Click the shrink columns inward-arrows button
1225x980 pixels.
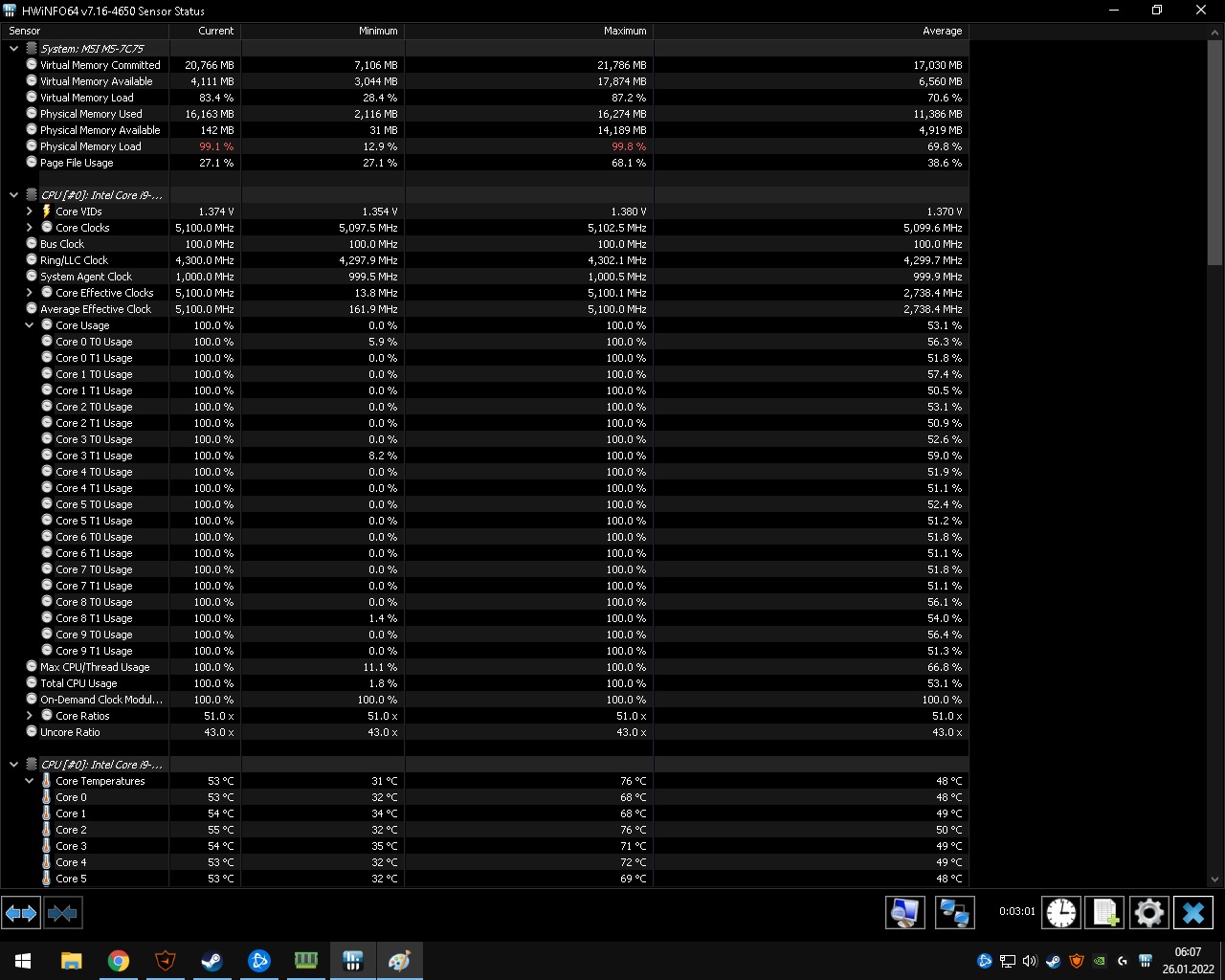(62, 913)
